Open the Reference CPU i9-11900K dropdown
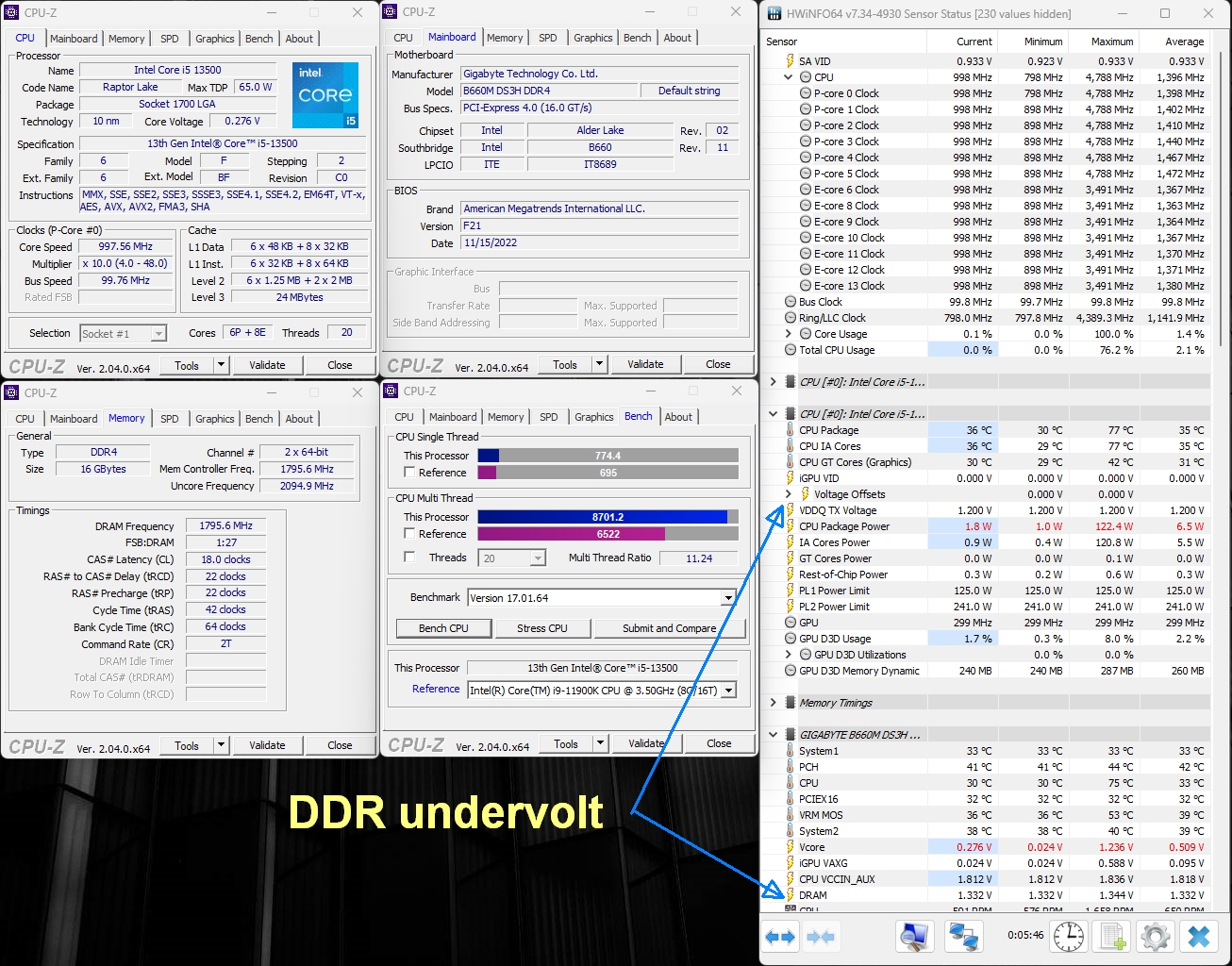1232x966 pixels. click(727, 691)
